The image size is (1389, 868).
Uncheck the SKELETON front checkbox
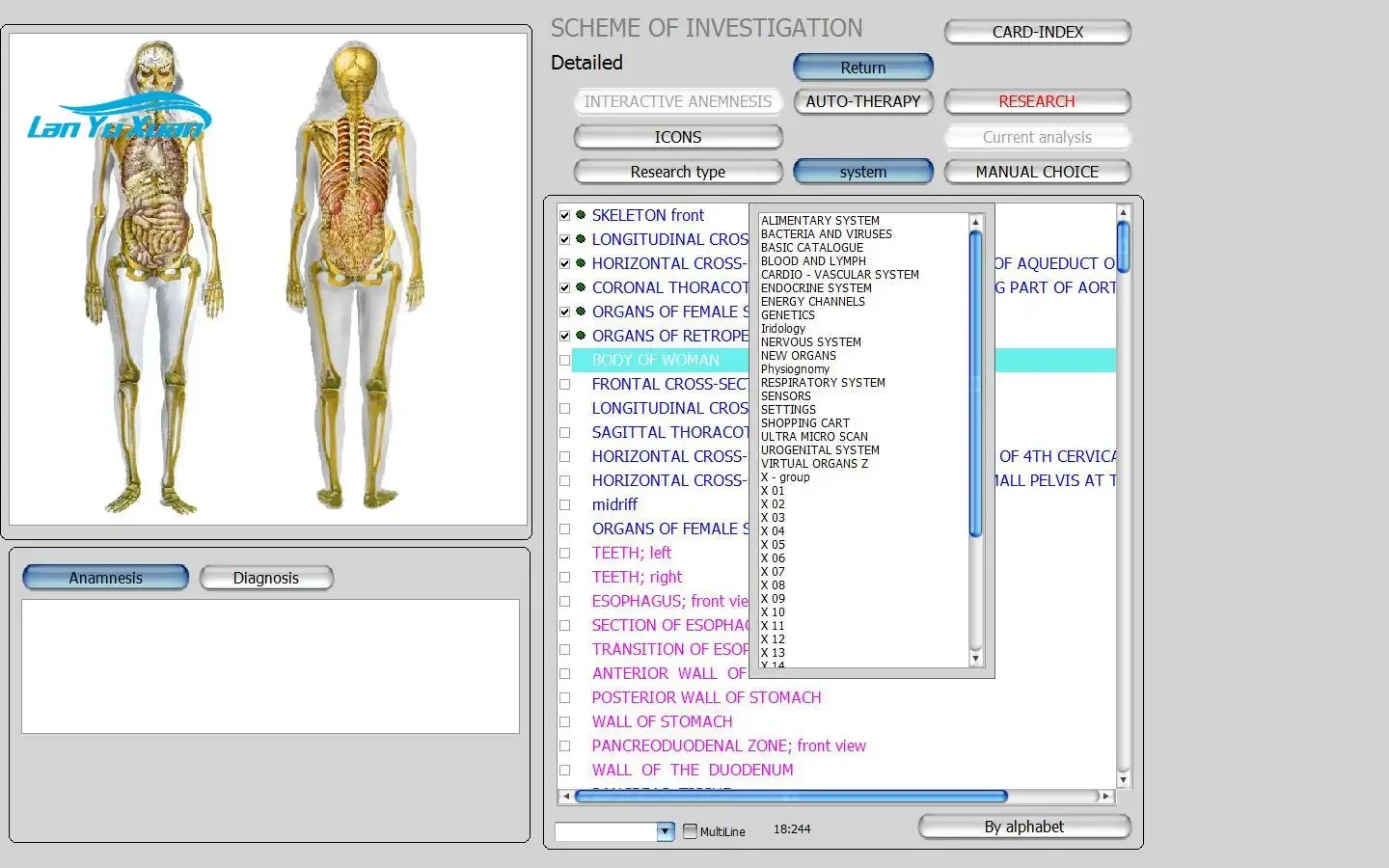tap(565, 215)
